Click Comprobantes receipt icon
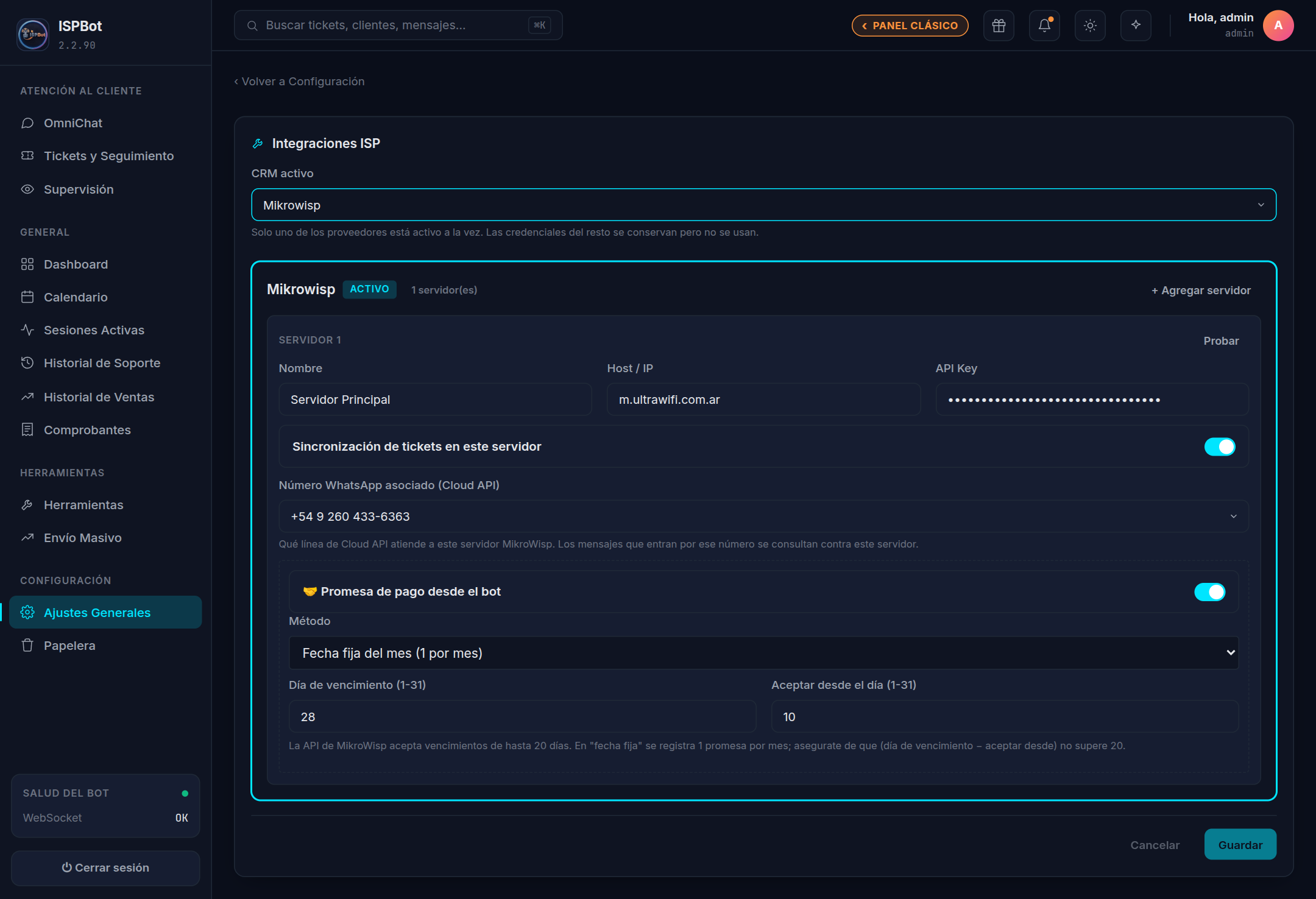 27,430
